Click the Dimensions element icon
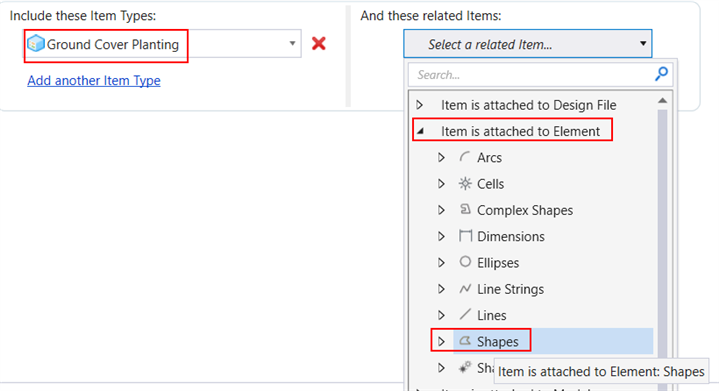 pyautogui.click(x=465, y=236)
